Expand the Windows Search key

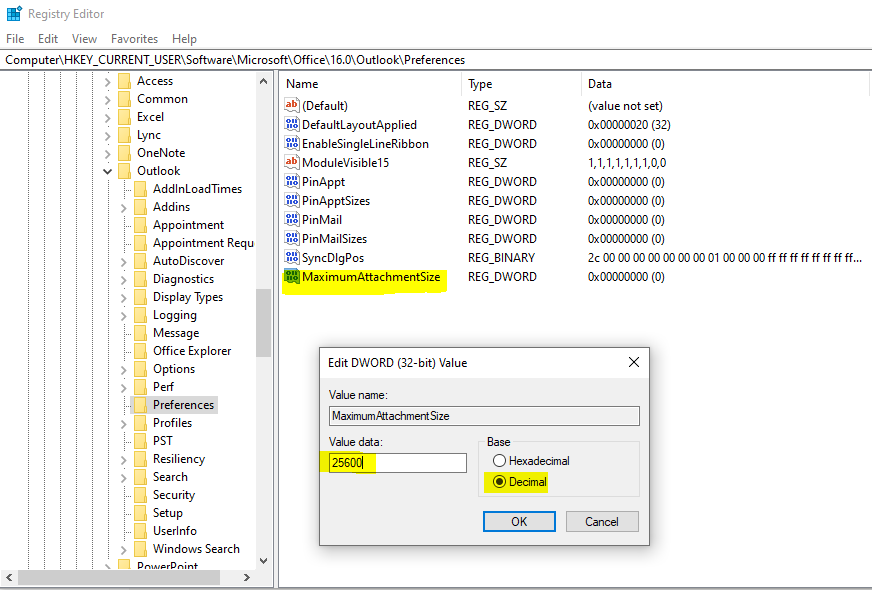(x=124, y=549)
